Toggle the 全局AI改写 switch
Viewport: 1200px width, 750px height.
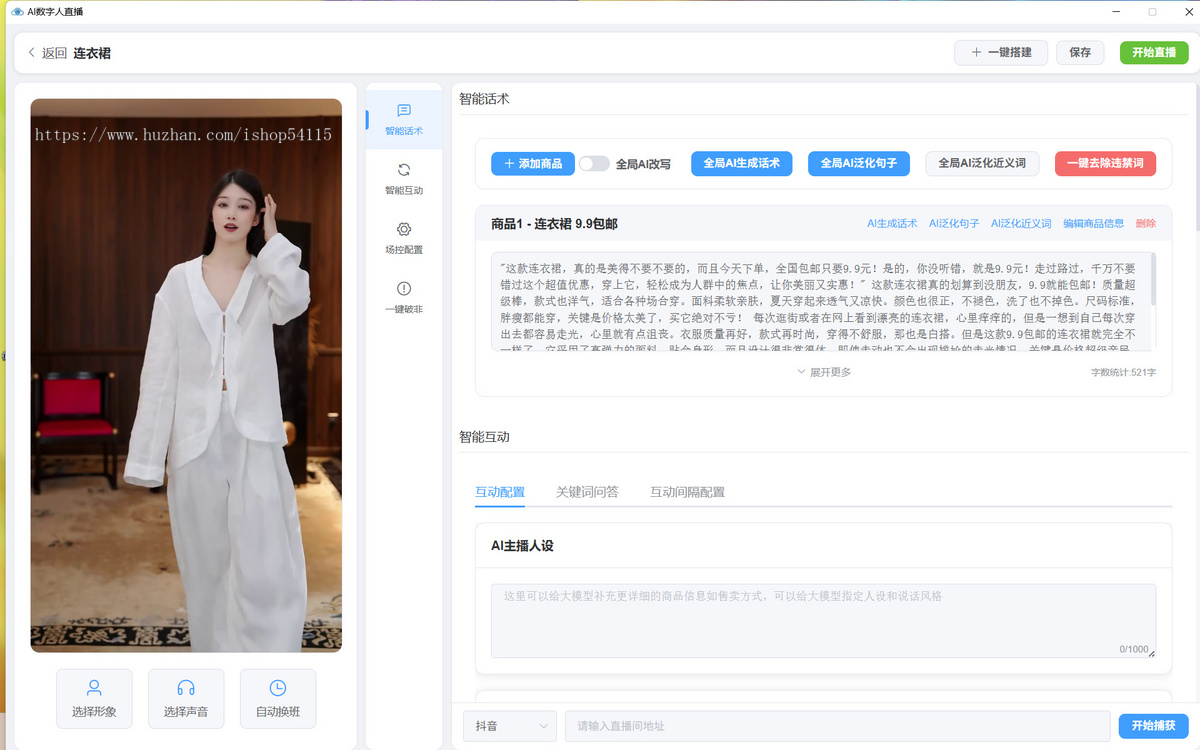[x=594, y=164]
